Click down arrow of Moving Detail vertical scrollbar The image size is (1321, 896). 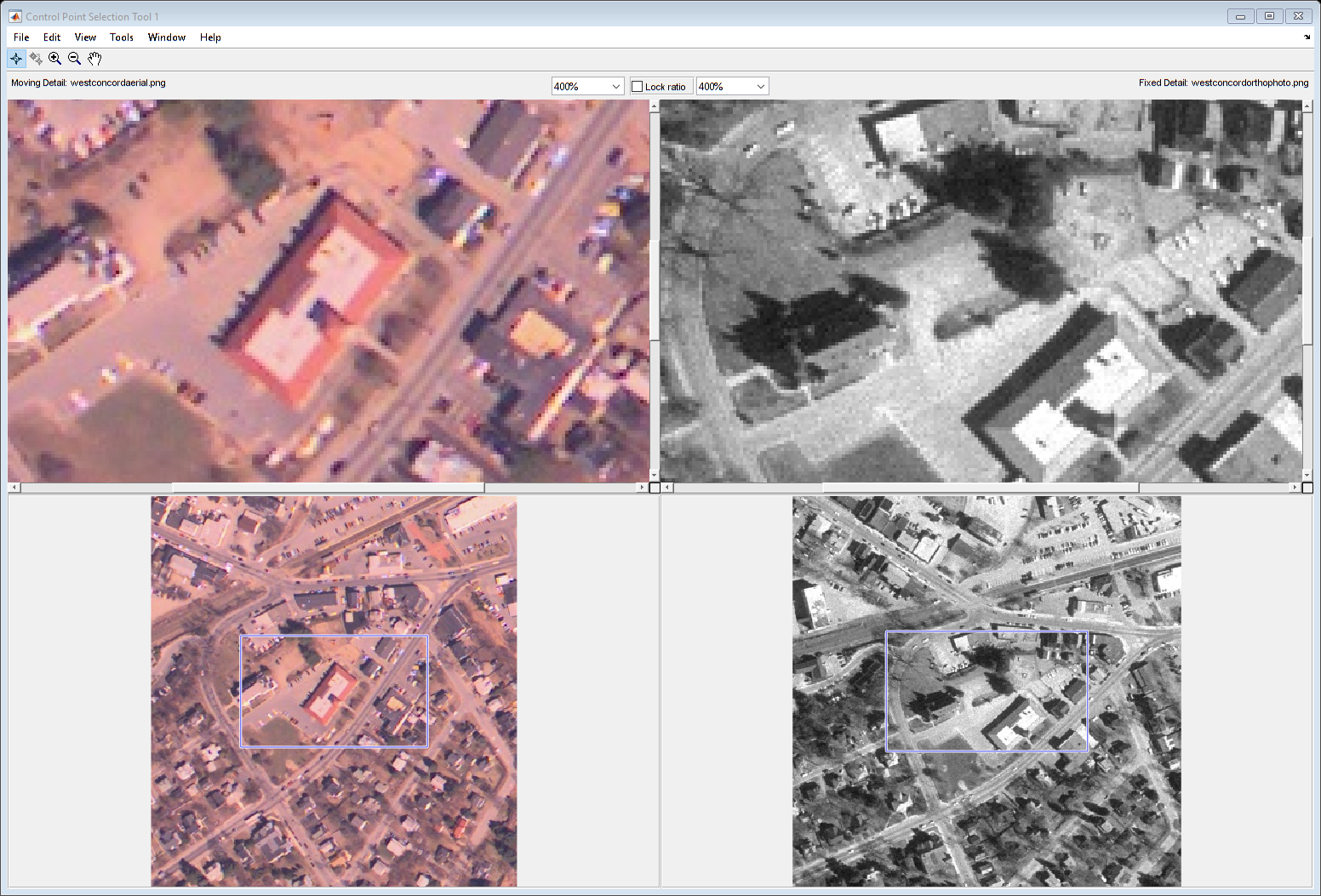click(x=654, y=476)
